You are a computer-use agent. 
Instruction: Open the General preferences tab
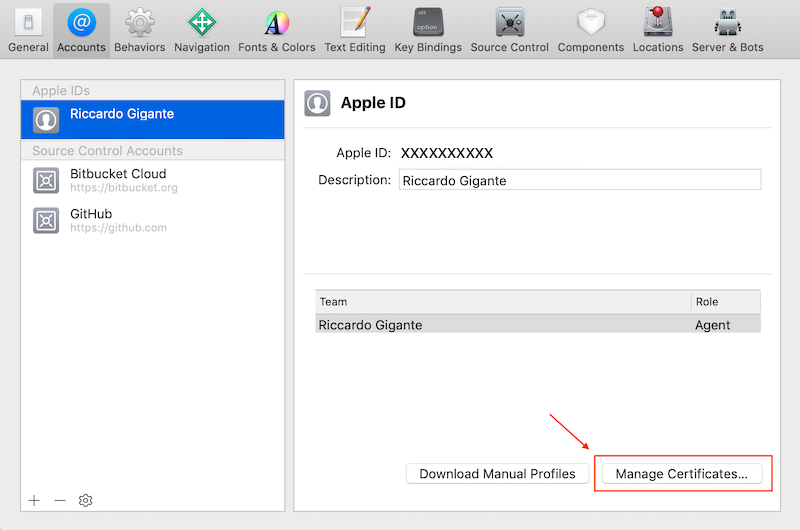28,30
